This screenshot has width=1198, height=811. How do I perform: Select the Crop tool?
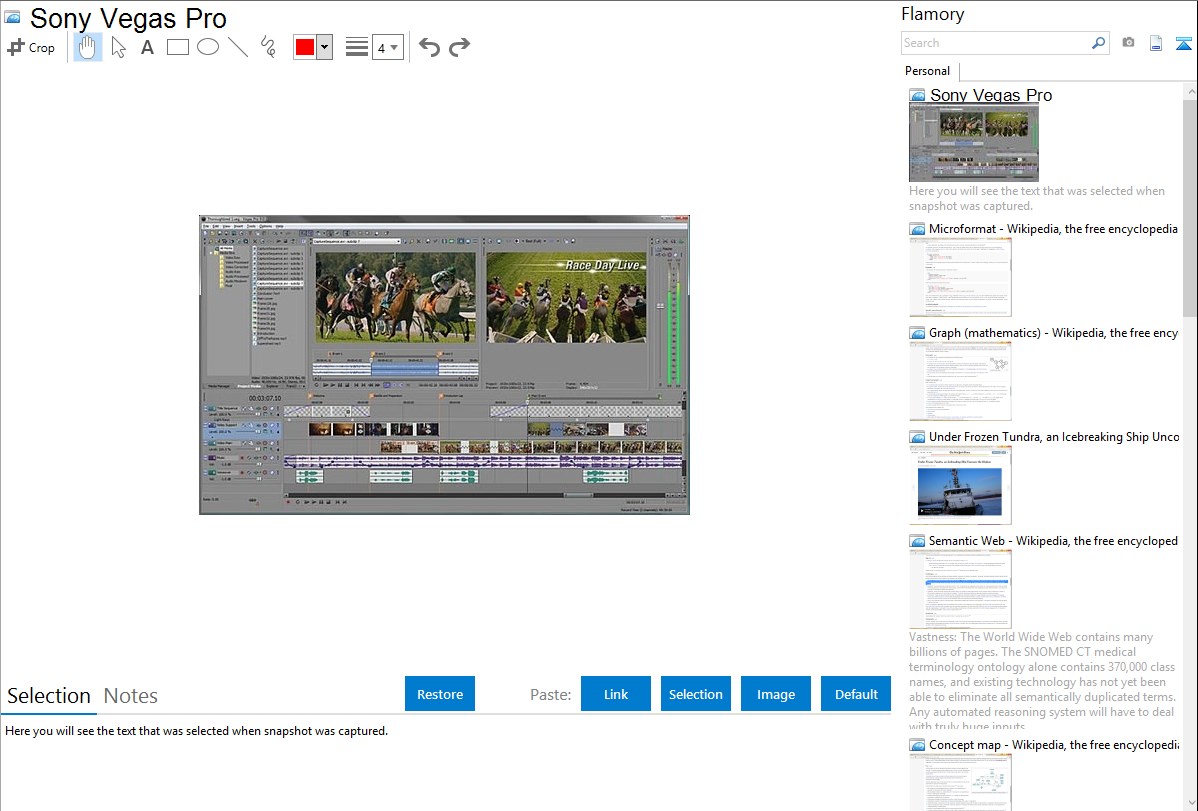31,47
